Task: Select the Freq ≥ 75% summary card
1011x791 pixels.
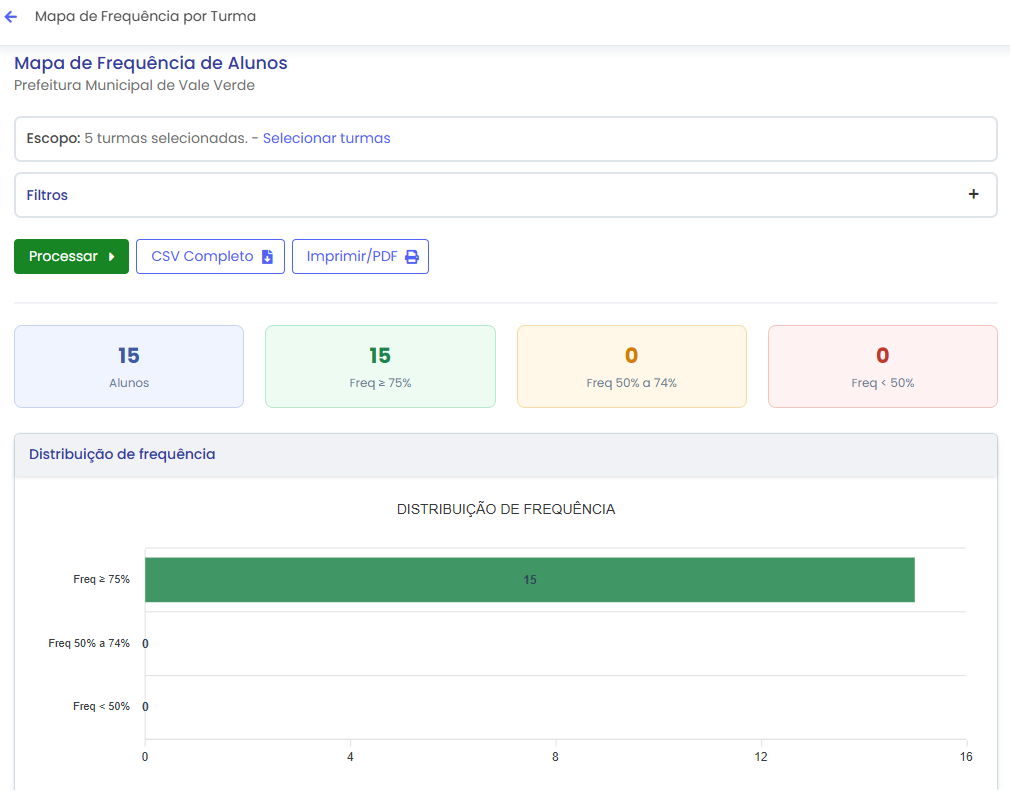Action: pyautogui.click(x=380, y=366)
